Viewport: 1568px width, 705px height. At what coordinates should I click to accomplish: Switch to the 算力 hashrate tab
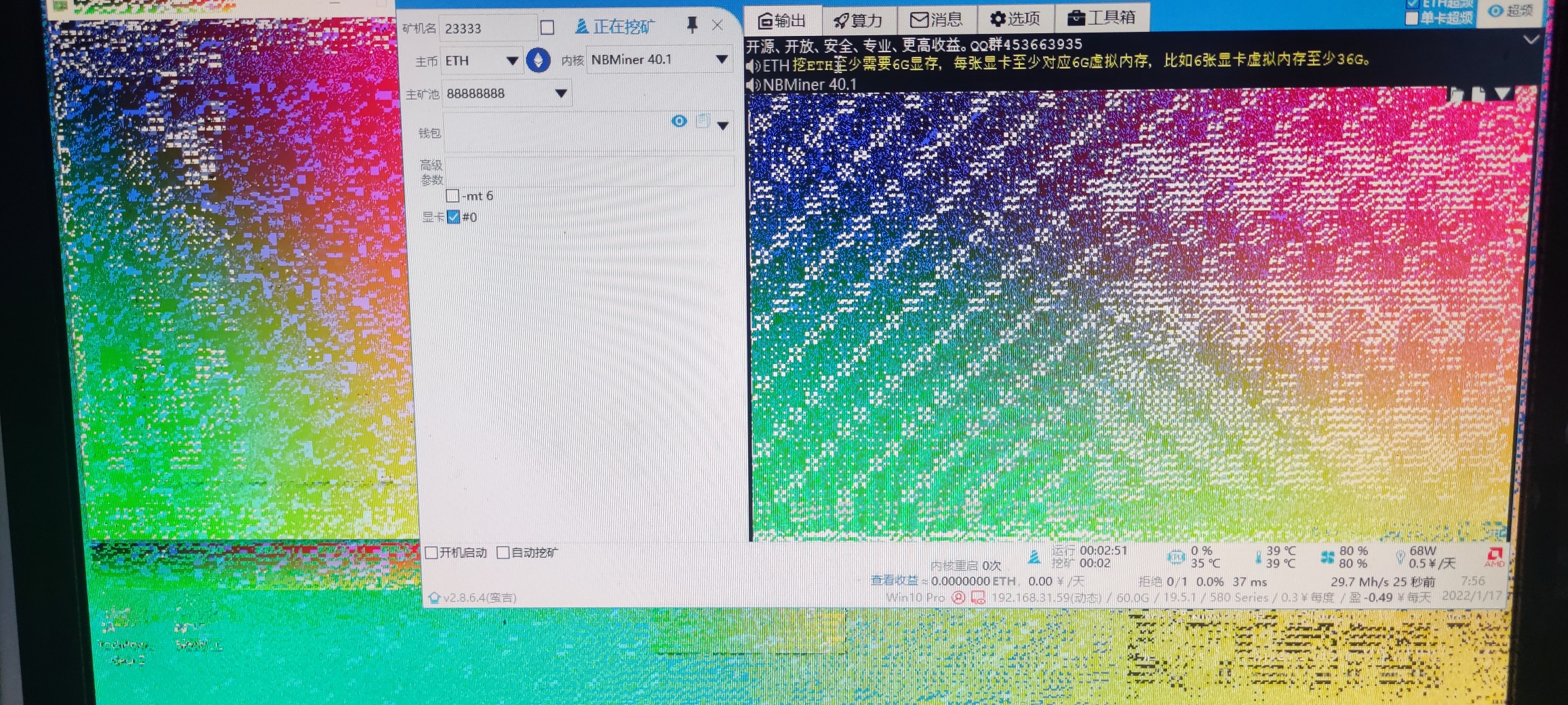pyautogui.click(x=859, y=20)
